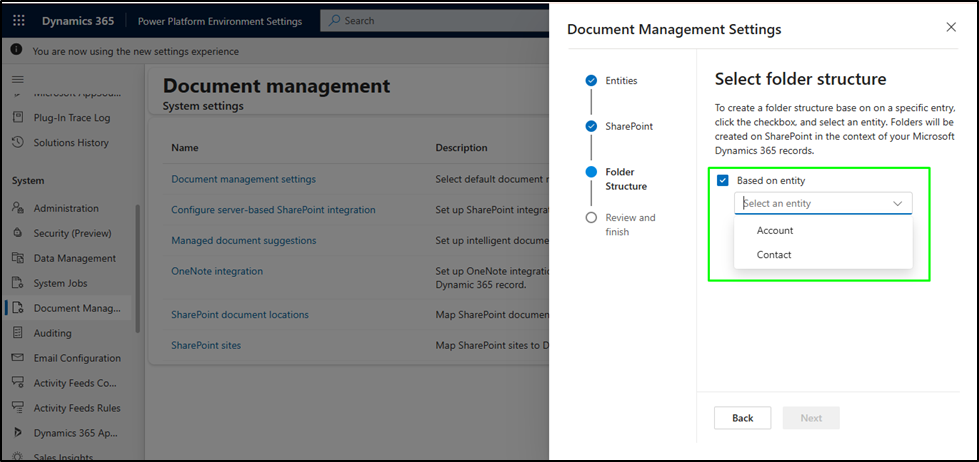The height and width of the screenshot is (462, 979).
Task: Open Configure server-based SharePoint integration link
Action: click(x=273, y=210)
